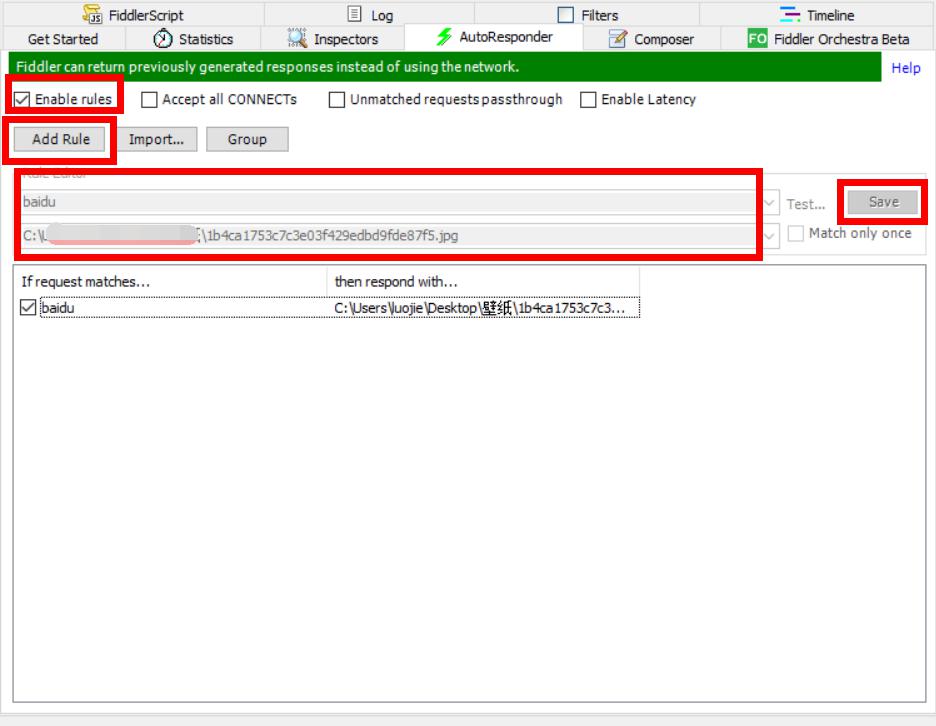Screen dimensions: 936x726
Task: Open the Help link
Action: (x=905, y=68)
